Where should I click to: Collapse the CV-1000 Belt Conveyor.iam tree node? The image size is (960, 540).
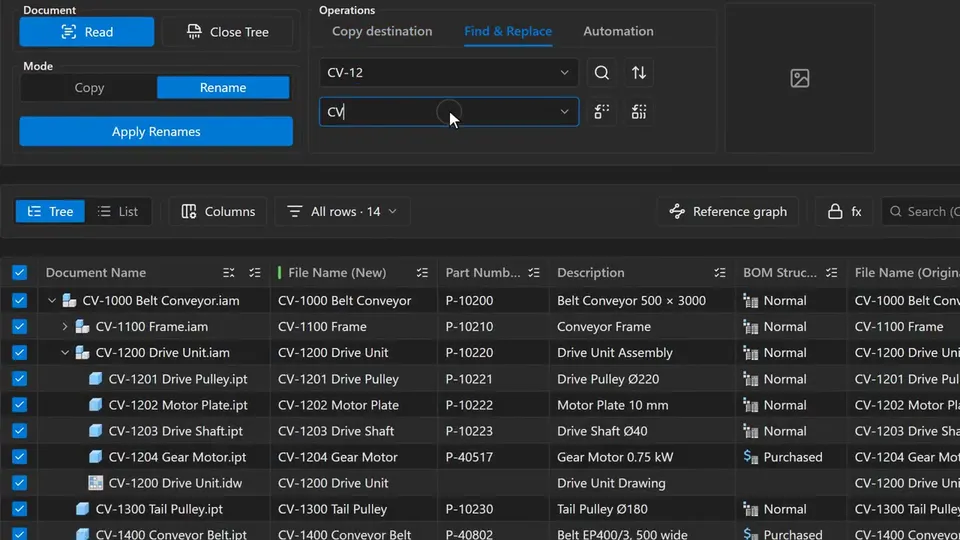point(51,300)
